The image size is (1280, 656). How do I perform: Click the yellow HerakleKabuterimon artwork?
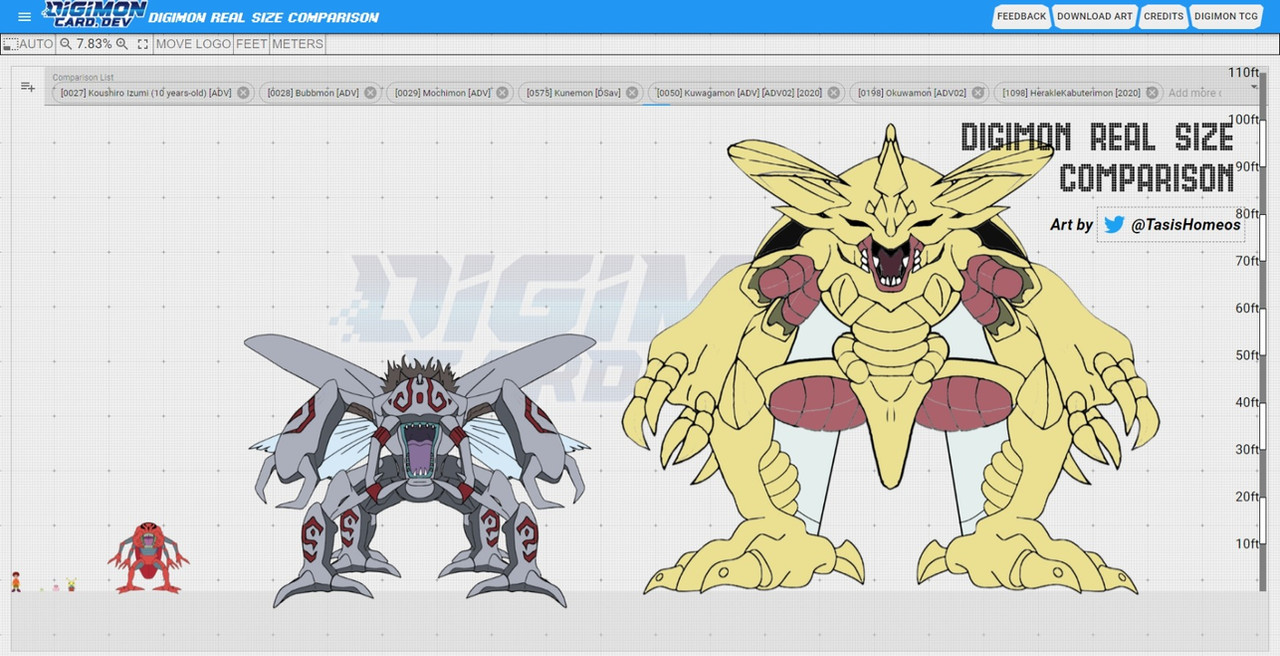tap(890, 360)
